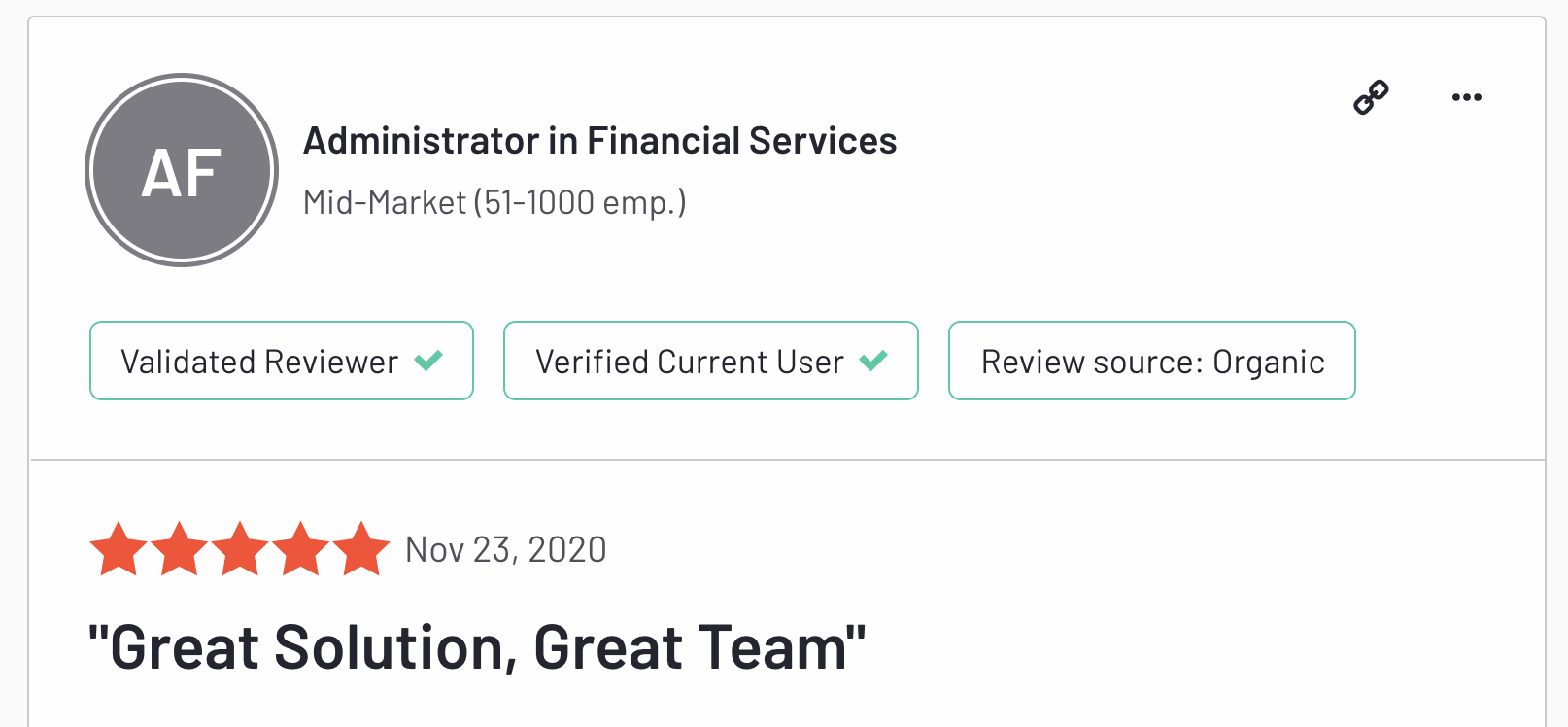Click the Verified Current User checkmark

(873, 361)
